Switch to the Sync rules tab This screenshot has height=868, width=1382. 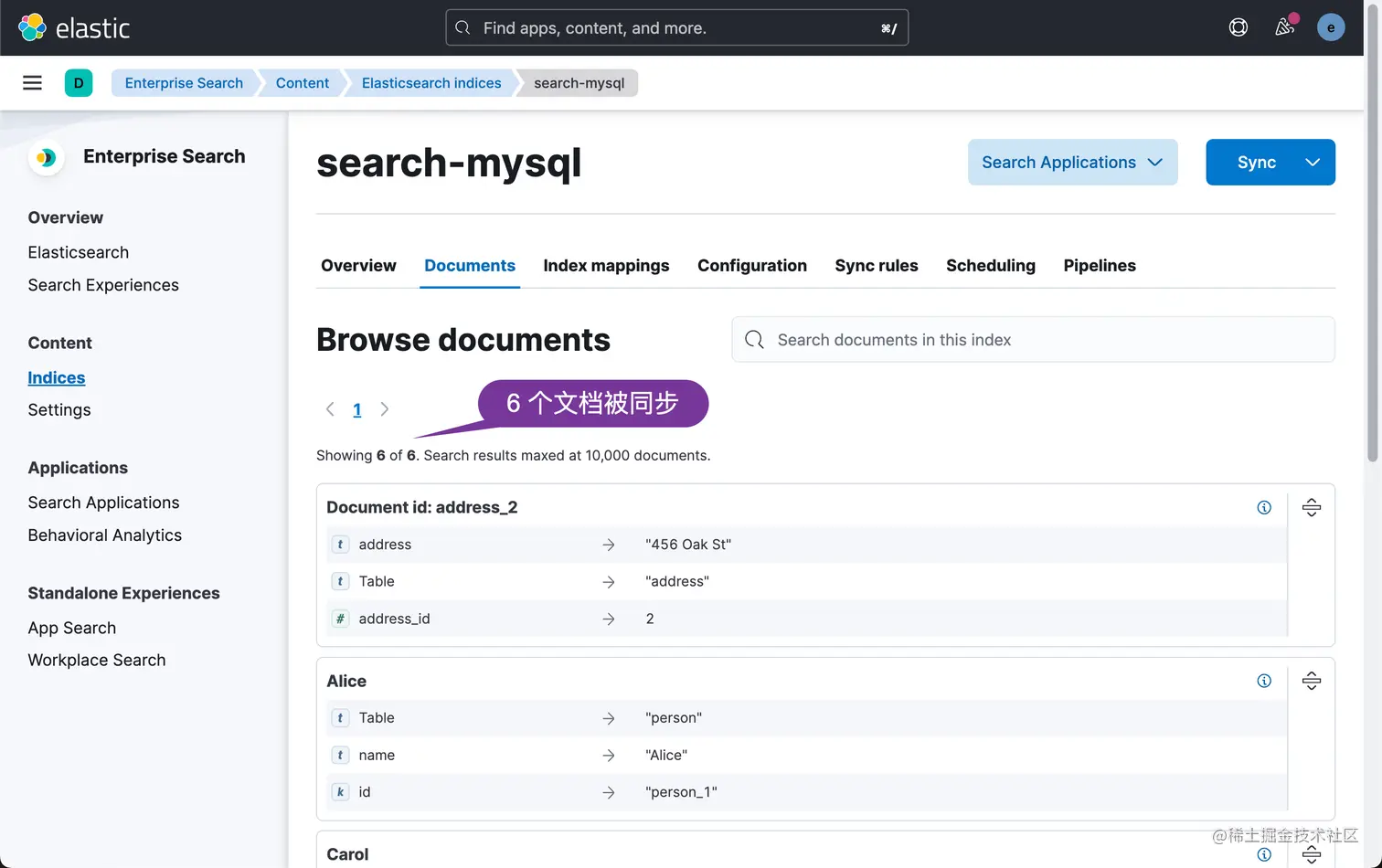[877, 266]
